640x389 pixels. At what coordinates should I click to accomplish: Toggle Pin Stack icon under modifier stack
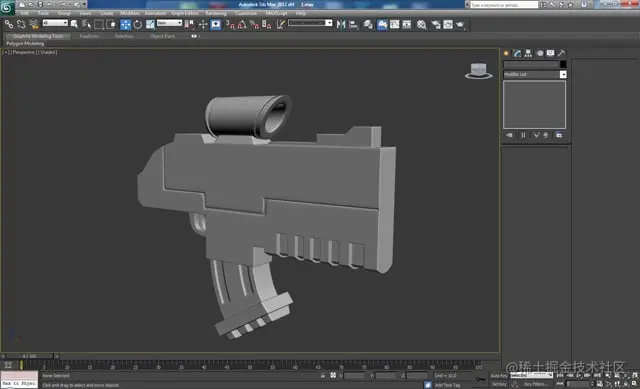point(509,135)
